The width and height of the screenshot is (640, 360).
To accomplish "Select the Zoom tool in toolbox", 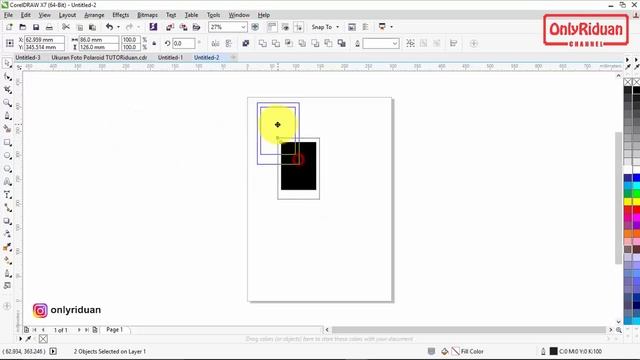I will tap(7, 103).
